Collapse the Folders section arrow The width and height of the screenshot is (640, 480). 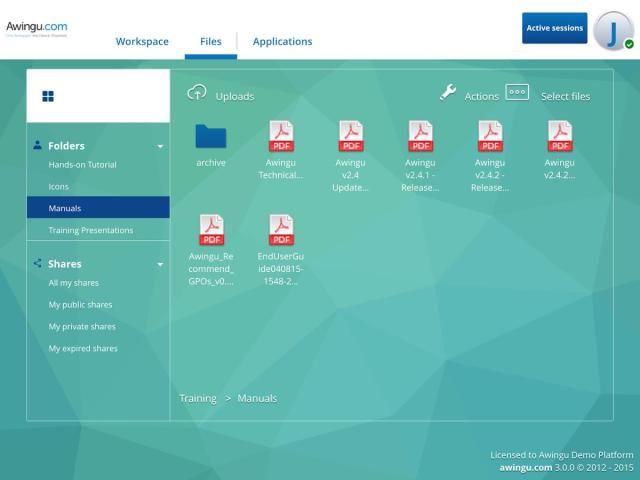point(160,146)
